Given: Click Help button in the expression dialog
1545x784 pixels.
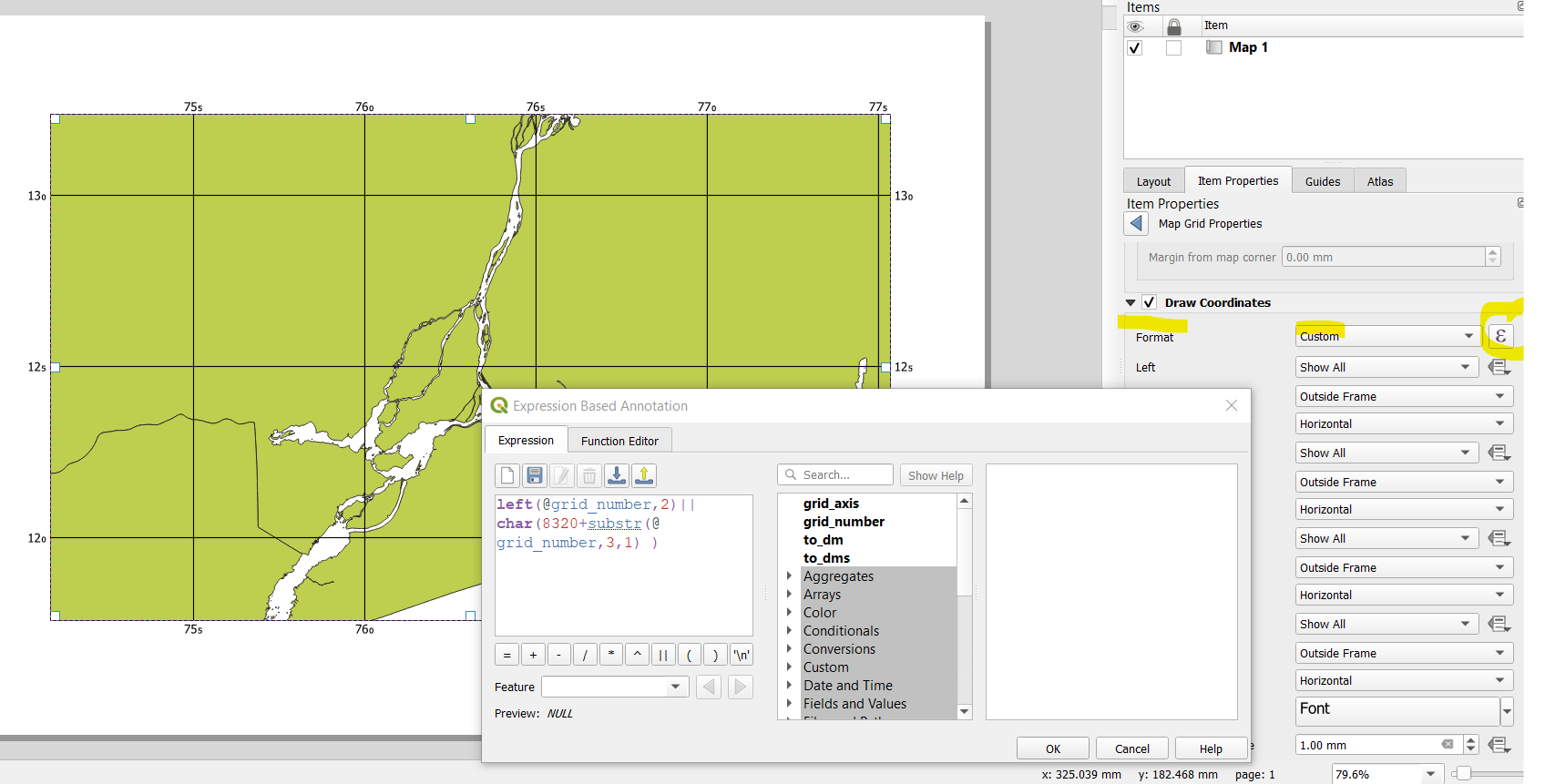Looking at the screenshot, I should click(1211, 748).
